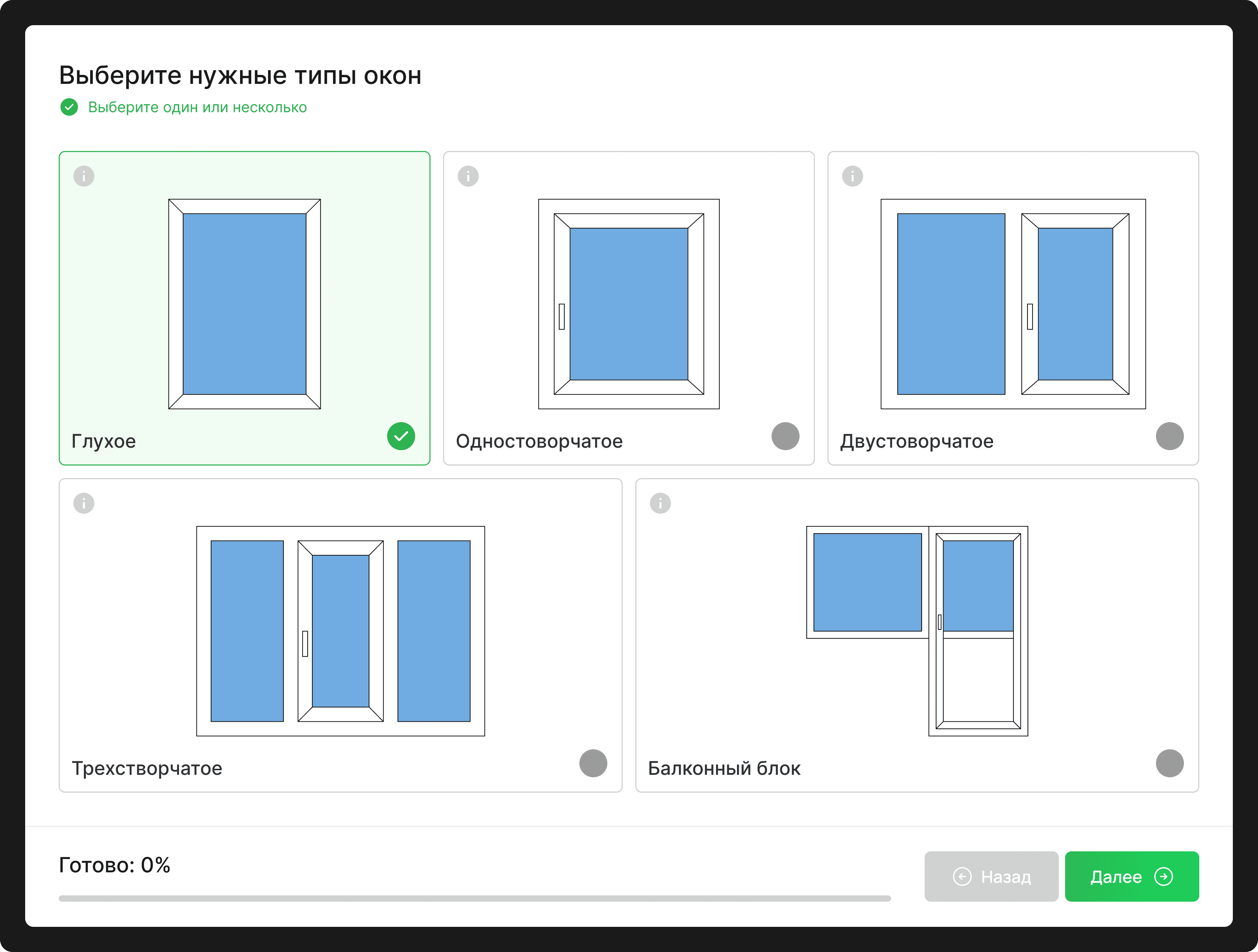This screenshot has width=1258, height=952.
Task: Uncheck the Глухое green checkmark
Action: click(x=401, y=436)
